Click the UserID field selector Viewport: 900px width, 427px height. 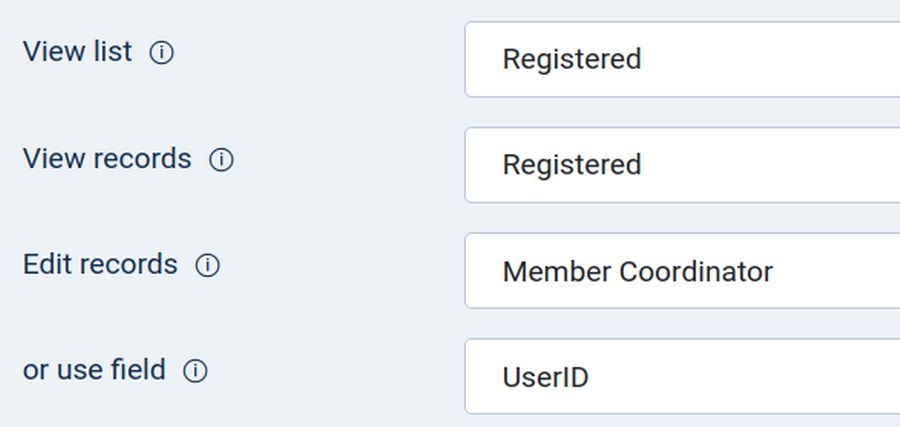click(546, 377)
